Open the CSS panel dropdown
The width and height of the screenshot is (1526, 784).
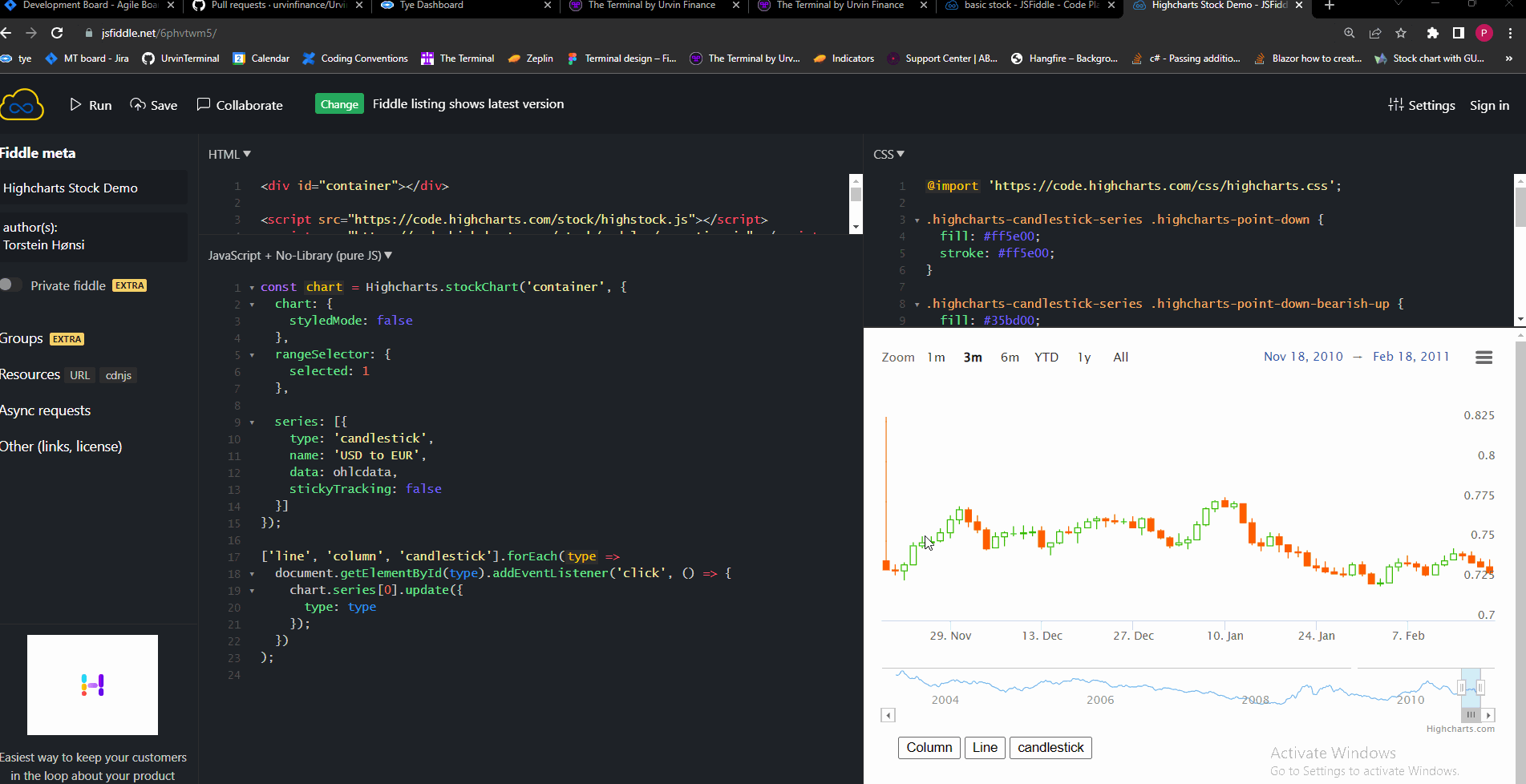click(x=888, y=154)
